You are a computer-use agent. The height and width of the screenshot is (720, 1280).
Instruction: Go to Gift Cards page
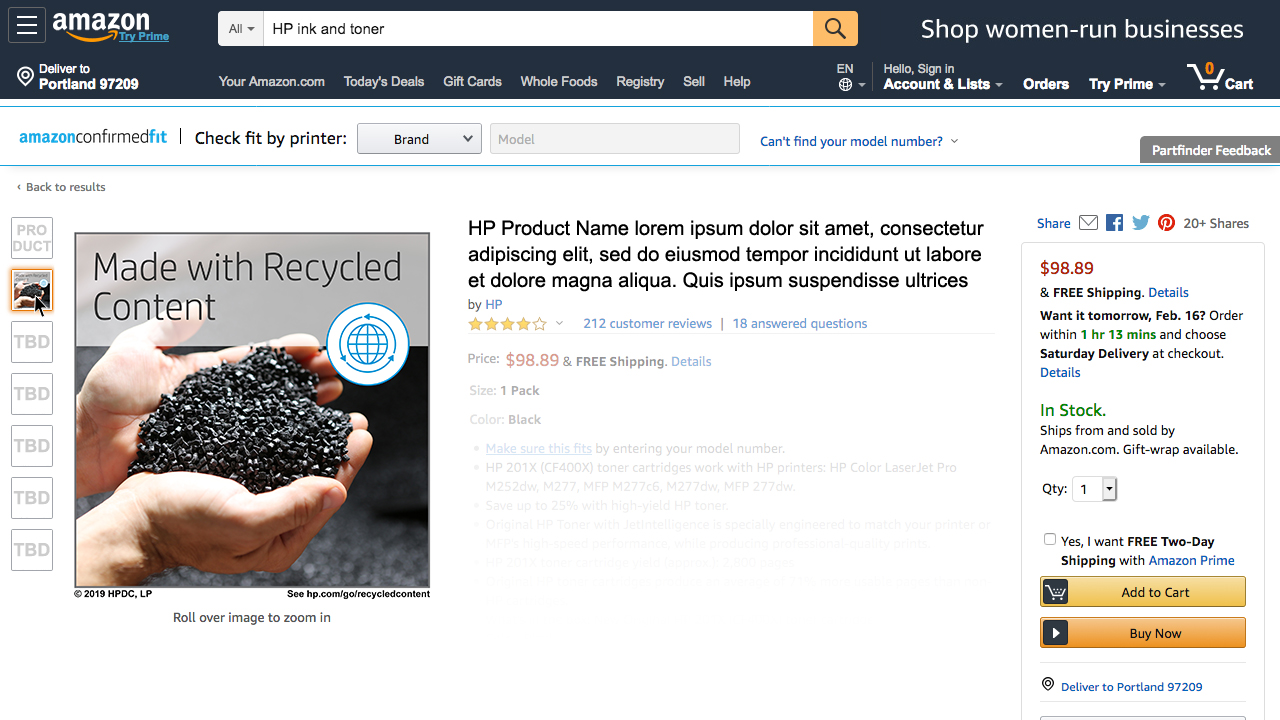472,82
